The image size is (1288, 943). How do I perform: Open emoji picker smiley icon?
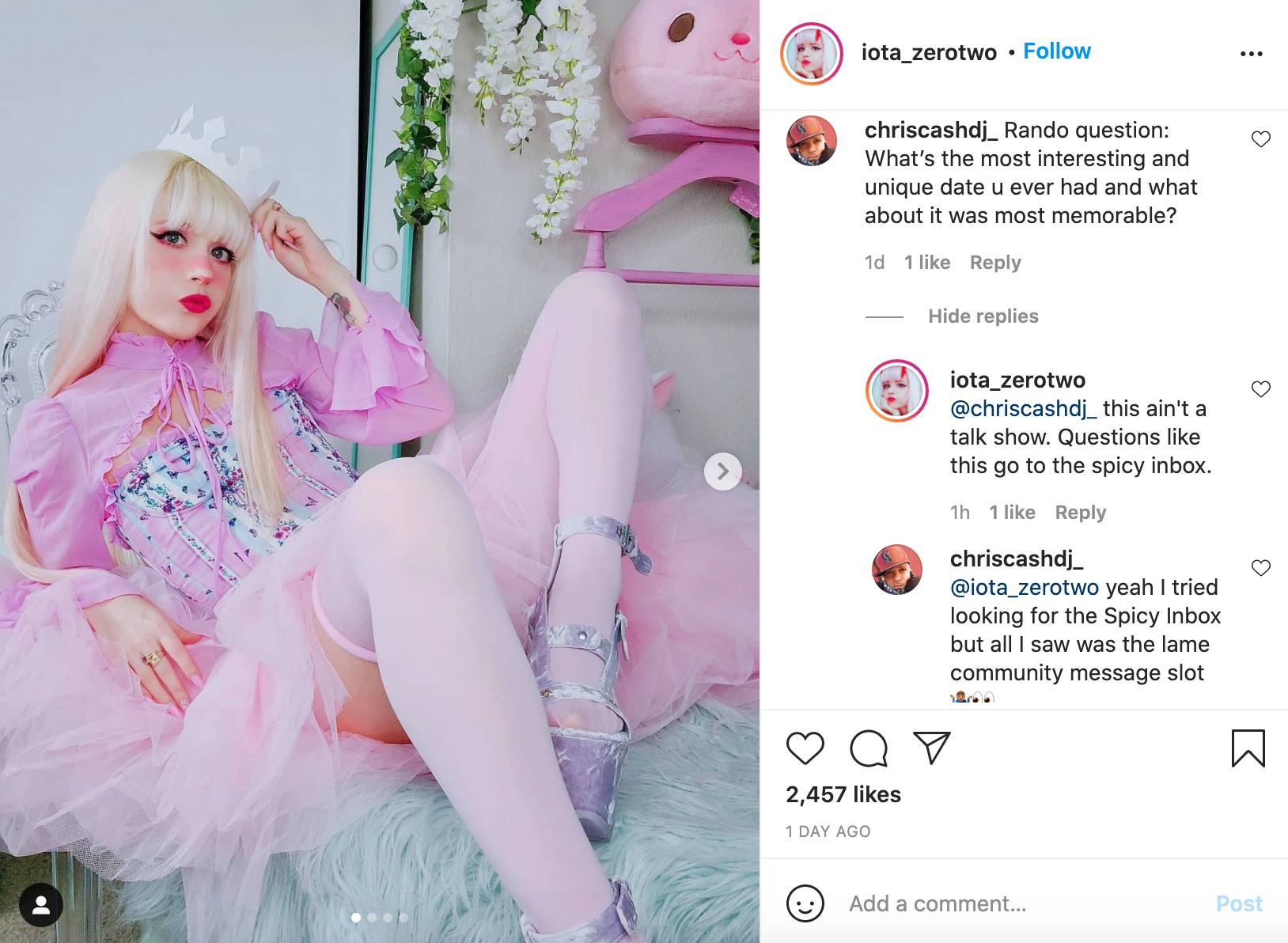805,903
